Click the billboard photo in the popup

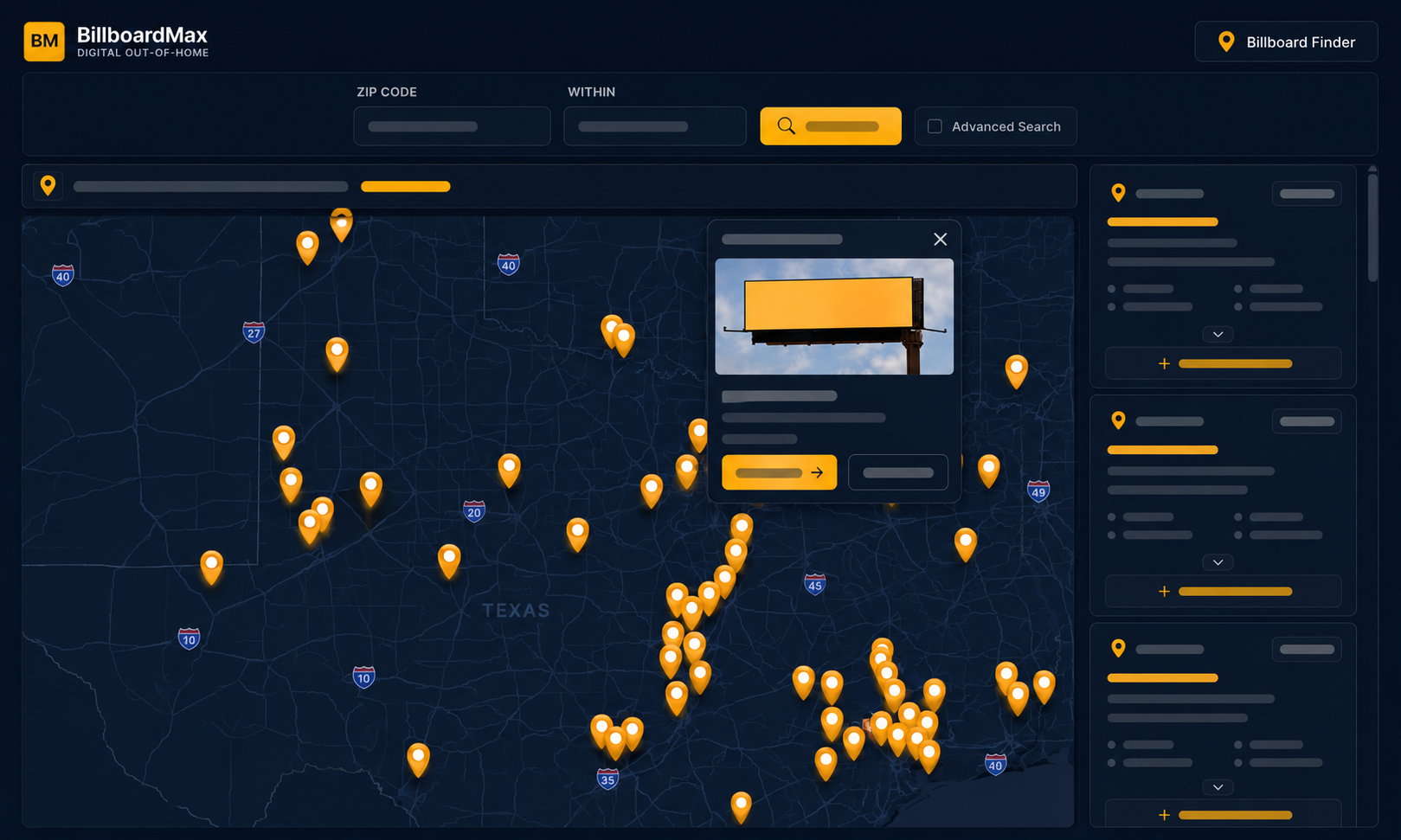coord(834,317)
